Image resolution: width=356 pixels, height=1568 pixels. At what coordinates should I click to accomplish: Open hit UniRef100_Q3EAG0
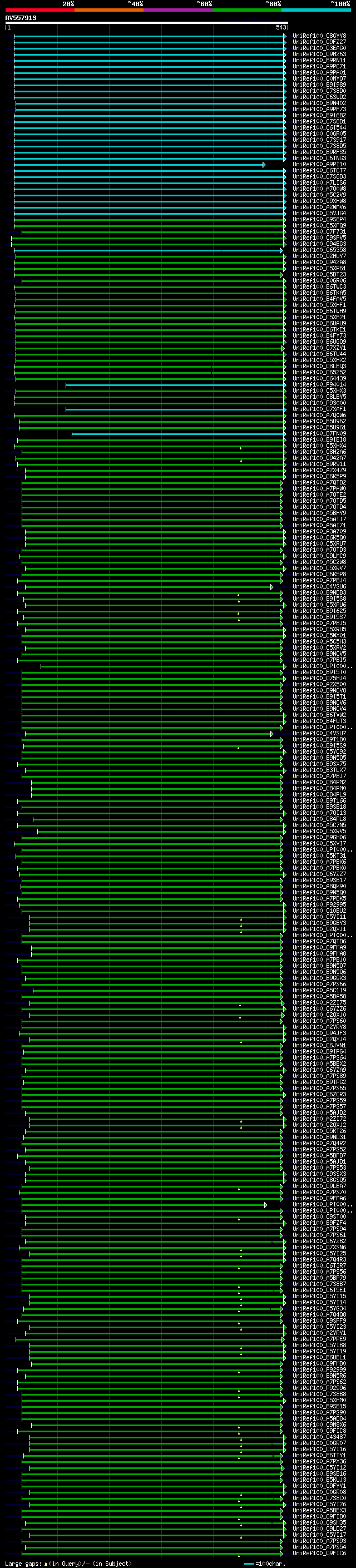pos(319,48)
